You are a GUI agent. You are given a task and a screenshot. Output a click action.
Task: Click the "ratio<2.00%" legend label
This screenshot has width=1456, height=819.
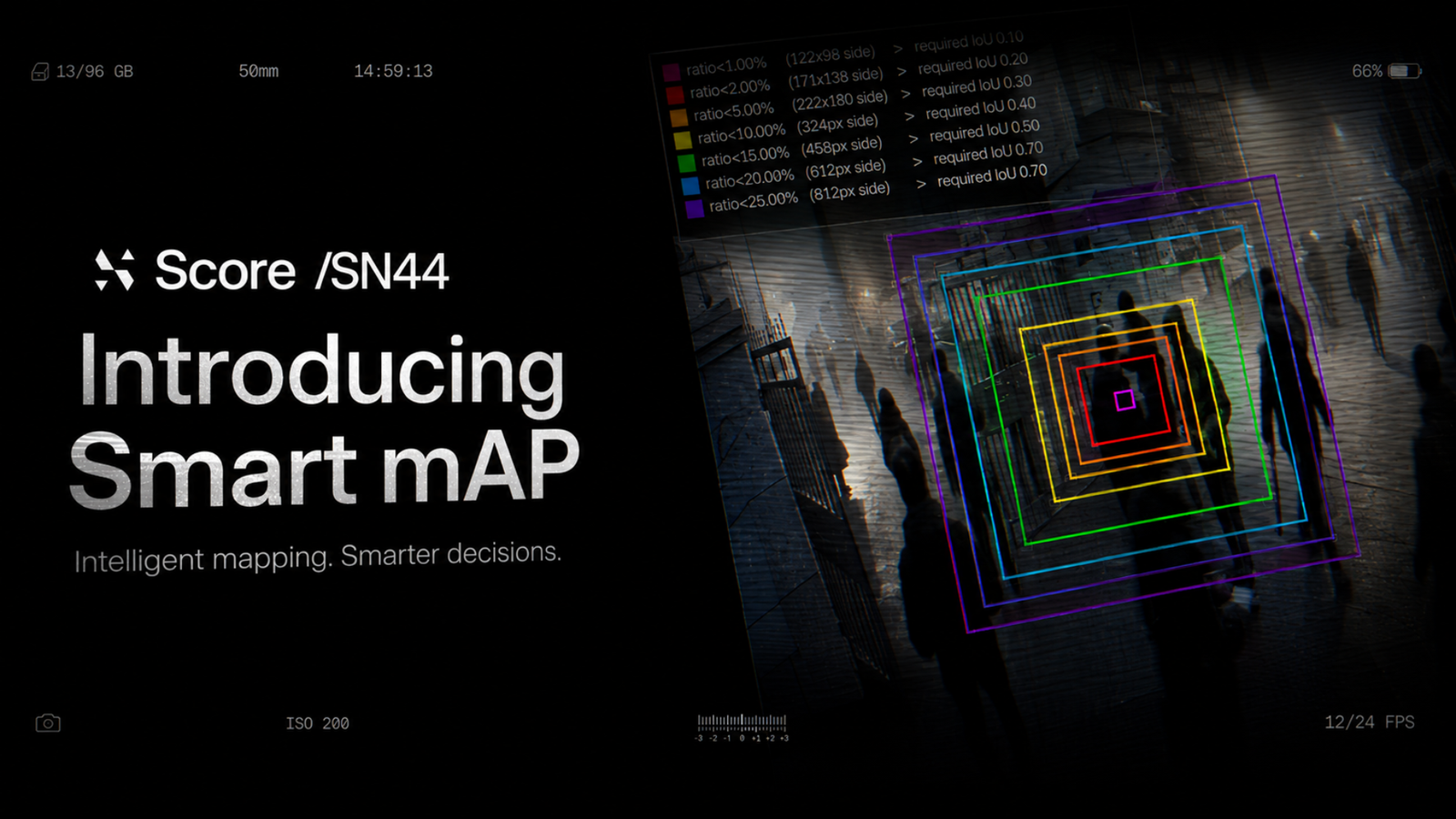pyautogui.click(x=730, y=89)
